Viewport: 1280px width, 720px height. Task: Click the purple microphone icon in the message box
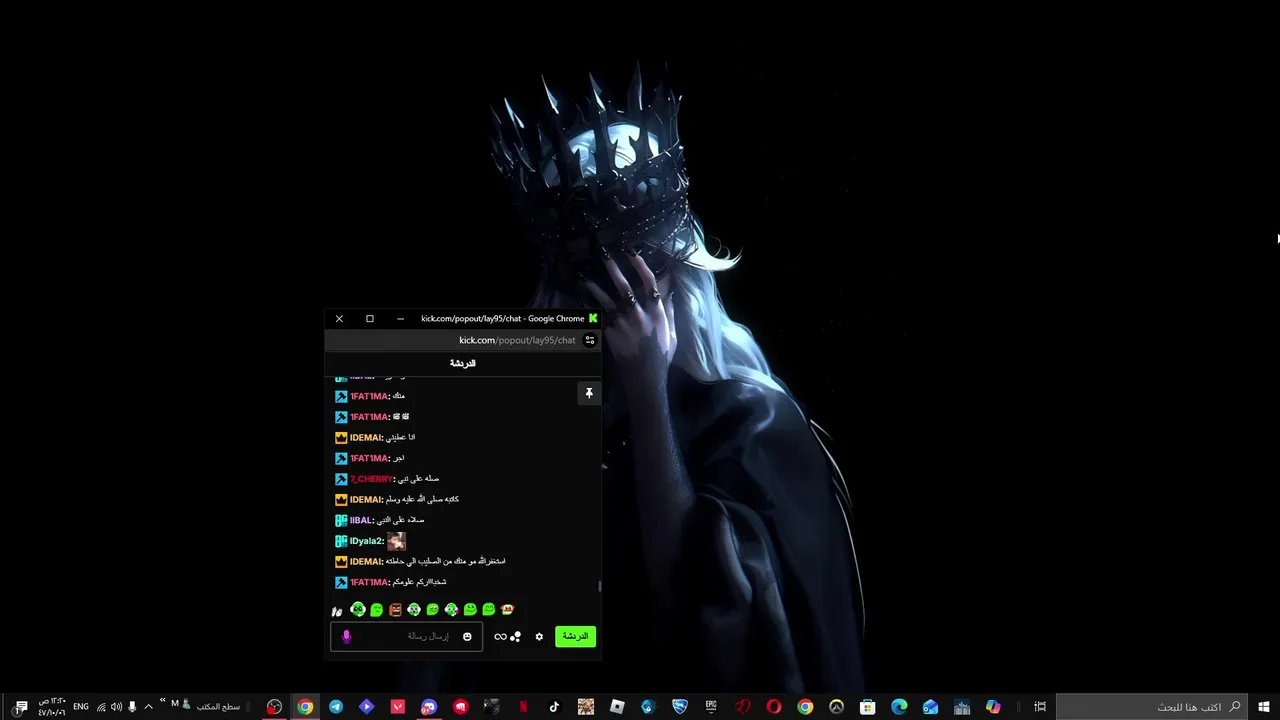click(x=346, y=637)
